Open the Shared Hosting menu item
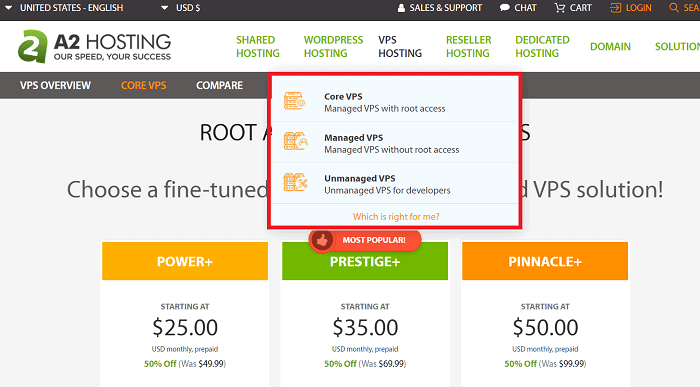 [258, 46]
